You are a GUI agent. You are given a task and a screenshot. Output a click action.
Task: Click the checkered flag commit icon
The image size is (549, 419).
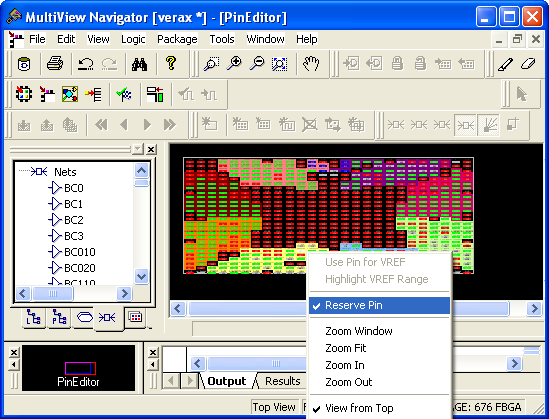[124, 94]
